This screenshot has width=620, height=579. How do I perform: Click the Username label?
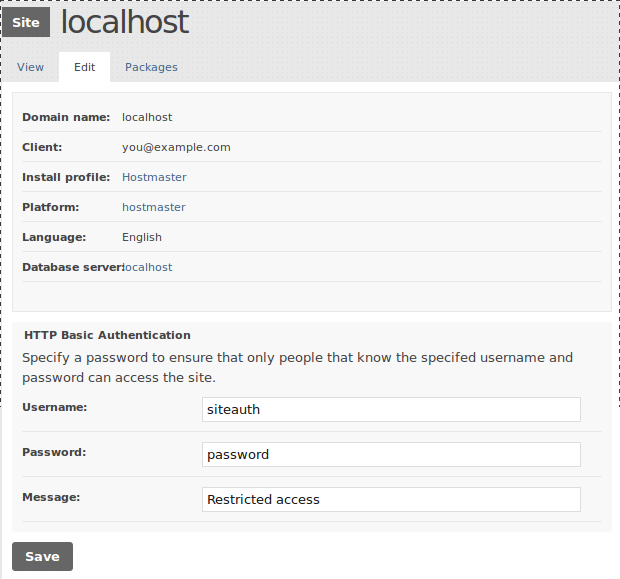click(55, 407)
